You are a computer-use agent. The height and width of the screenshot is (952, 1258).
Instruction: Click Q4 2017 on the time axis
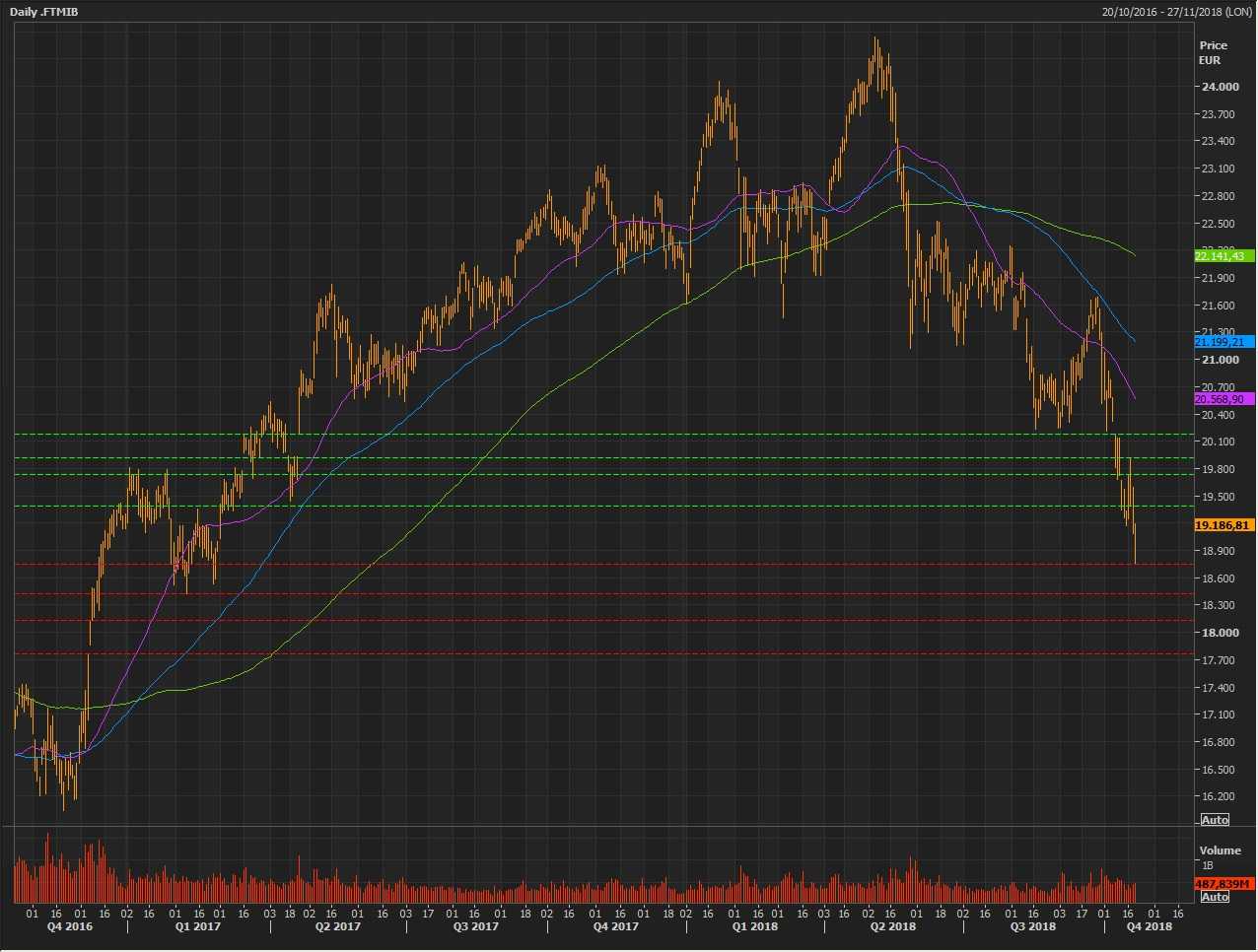(616, 926)
